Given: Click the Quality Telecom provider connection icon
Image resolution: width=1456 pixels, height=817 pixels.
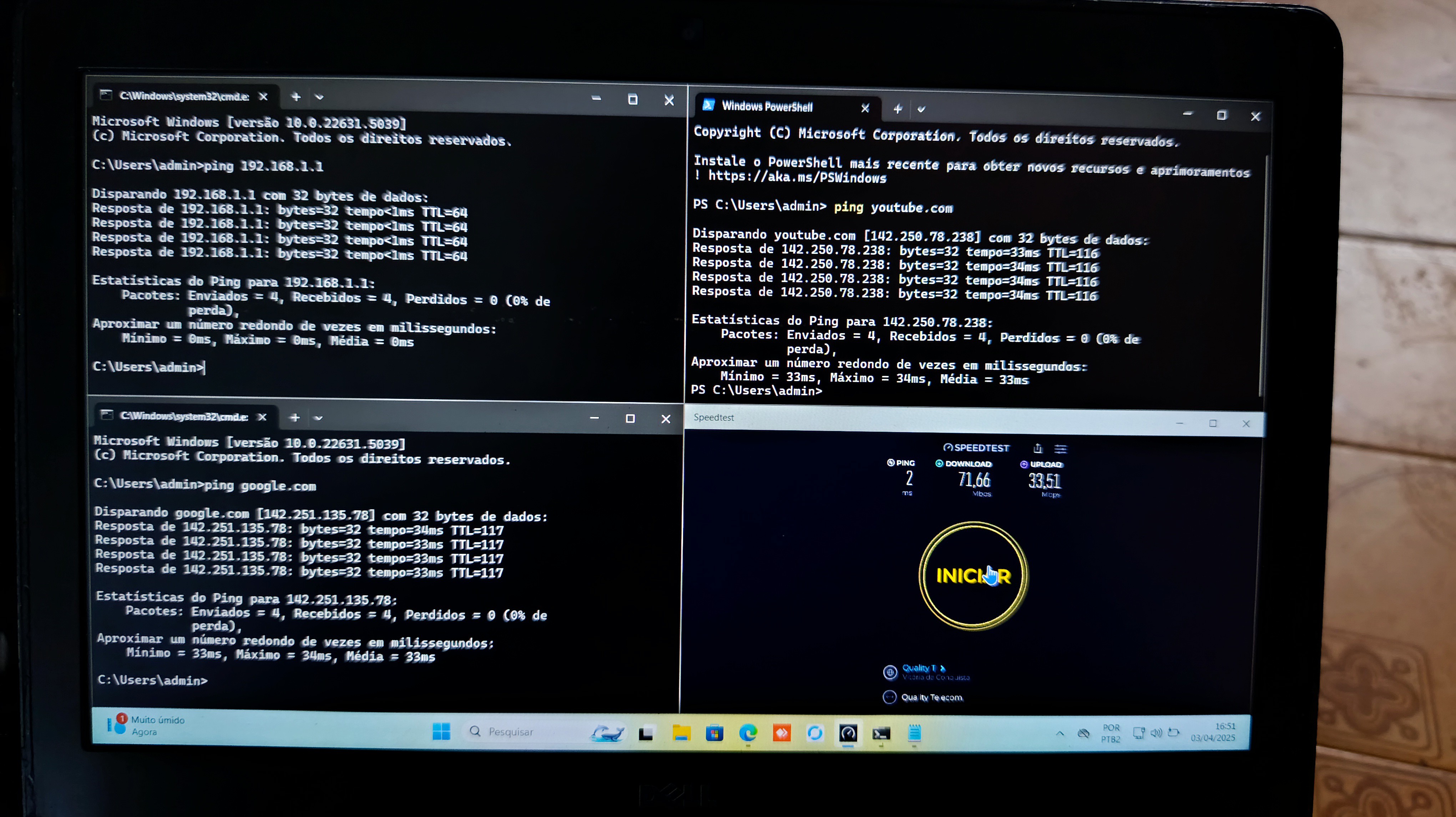Looking at the screenshot, I should click(890, 697).
